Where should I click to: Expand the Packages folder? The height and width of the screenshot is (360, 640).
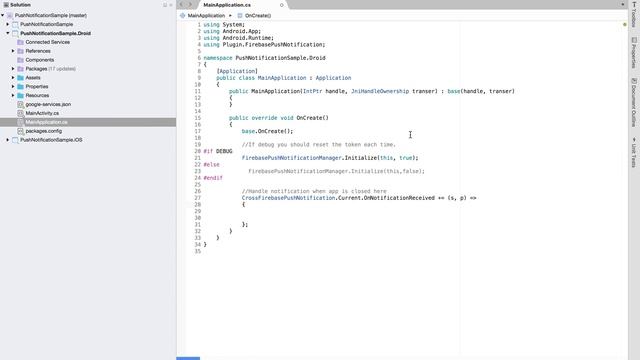(13, 69)
